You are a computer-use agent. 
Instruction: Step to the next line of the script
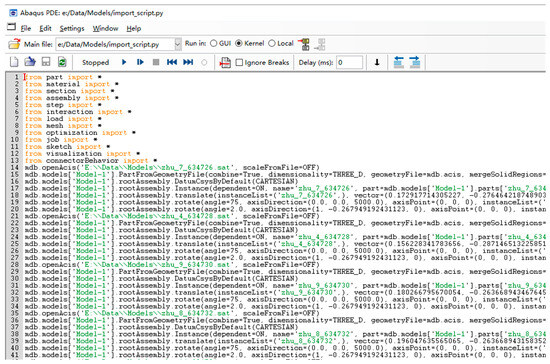(x=140, y=62)
